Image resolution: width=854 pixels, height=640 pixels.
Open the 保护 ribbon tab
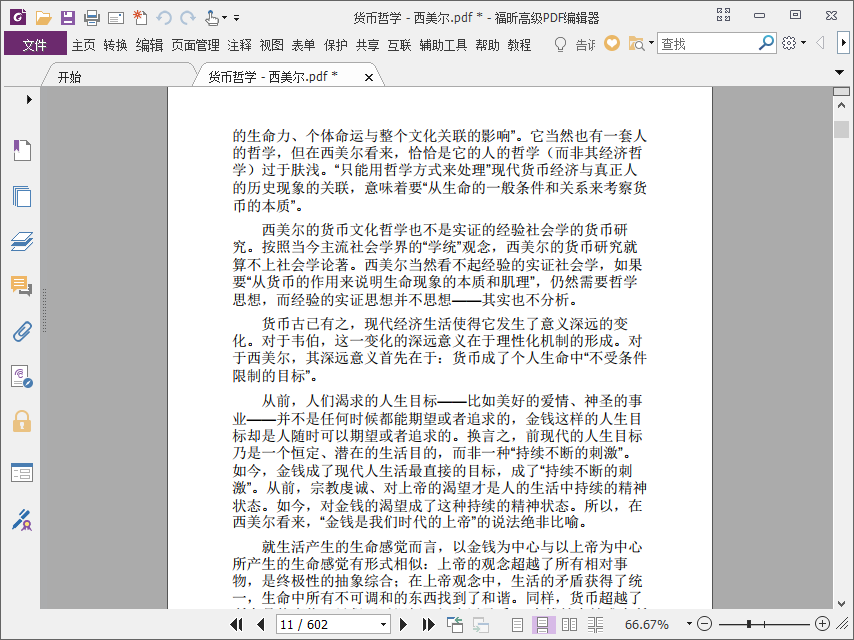(336, 45)
